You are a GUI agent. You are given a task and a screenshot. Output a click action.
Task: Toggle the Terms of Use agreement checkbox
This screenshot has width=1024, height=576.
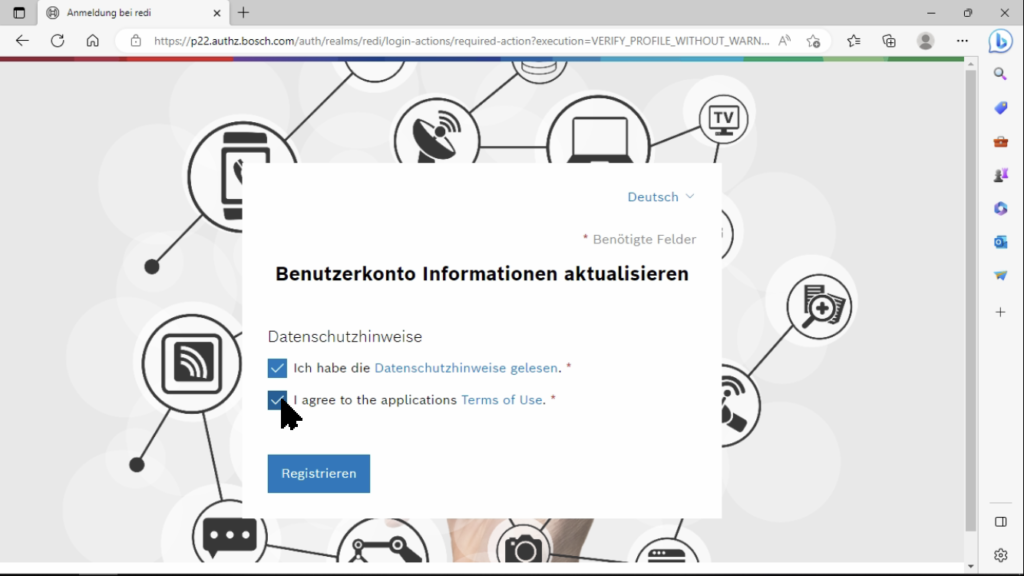coord(277,400)
